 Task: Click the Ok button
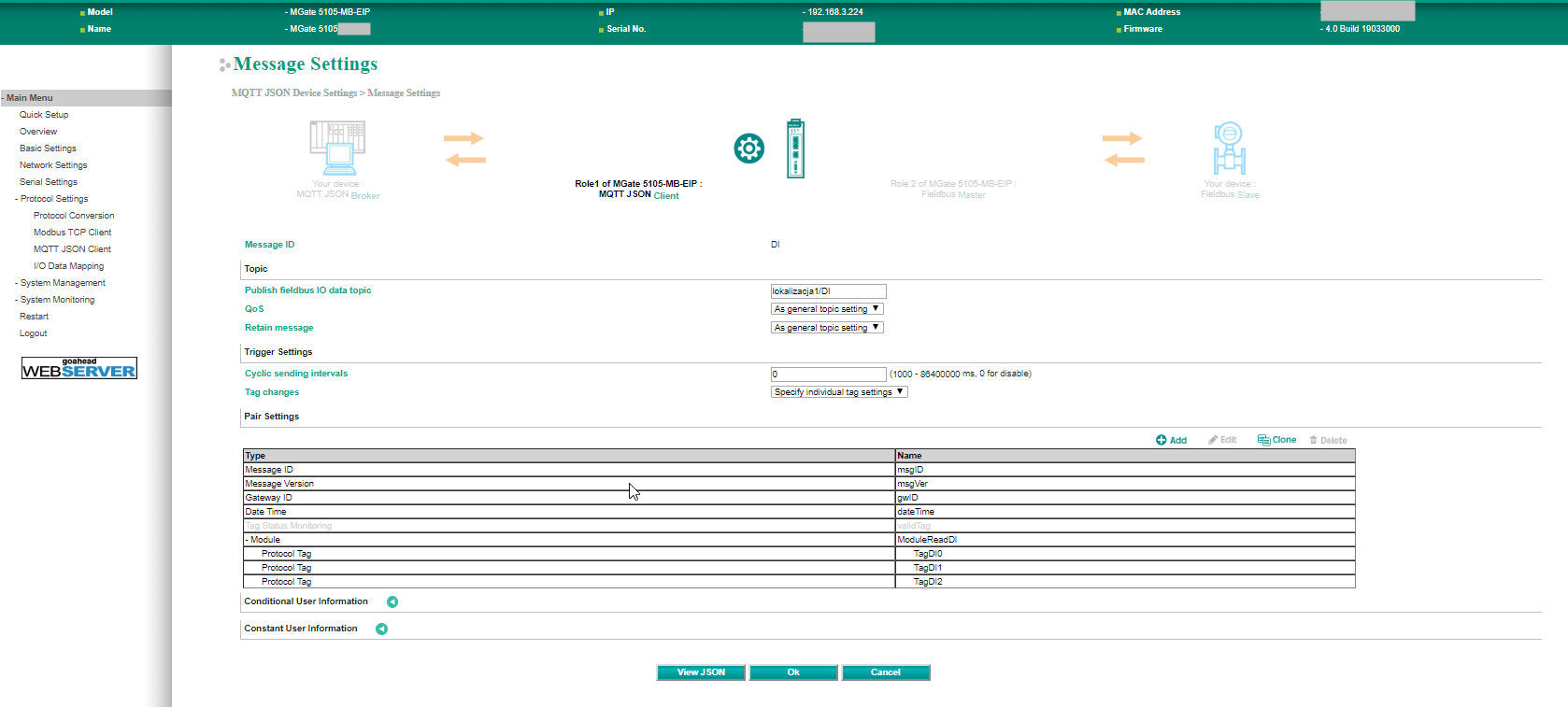(x=793, y=672)
